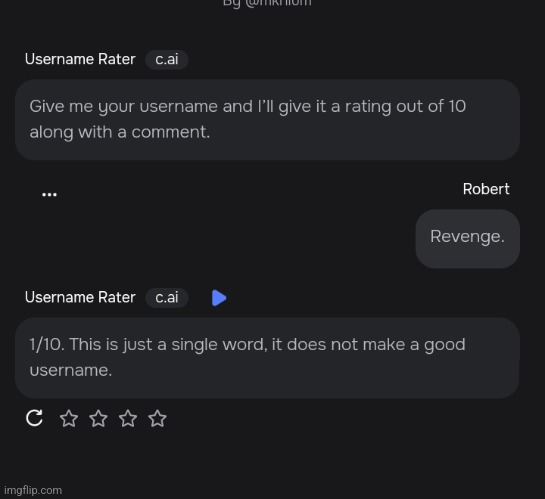Select the lower Username Rater name label
Screen dimensions: 545x499
tap(80, 297)
